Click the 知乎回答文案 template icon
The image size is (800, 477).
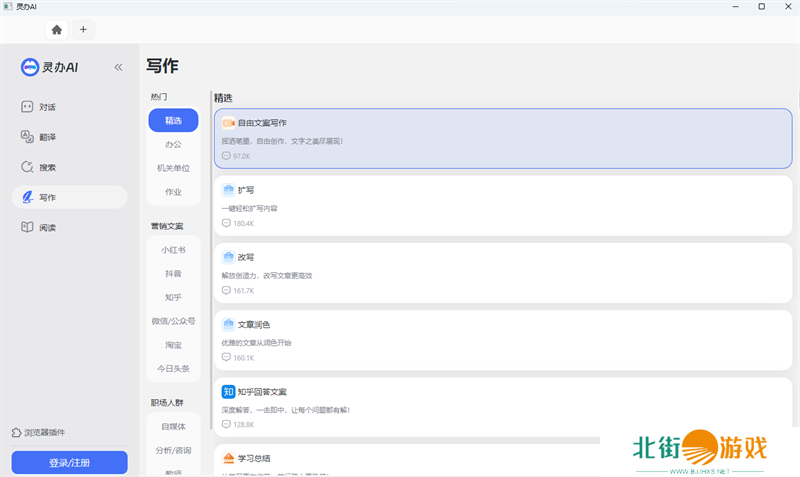(228, 392)
